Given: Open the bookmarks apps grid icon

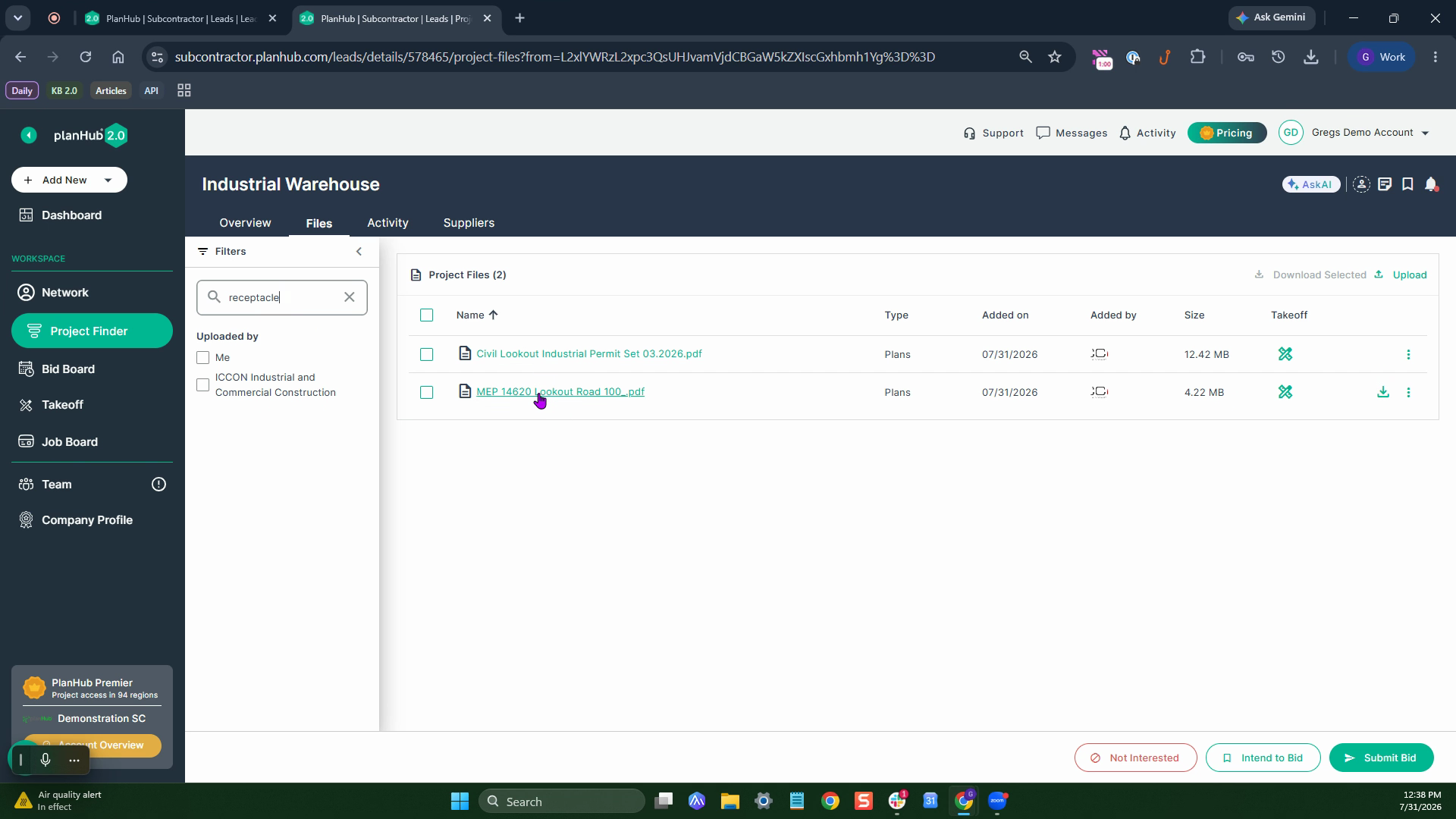Looking at the screenshot, I should point(184,90).
